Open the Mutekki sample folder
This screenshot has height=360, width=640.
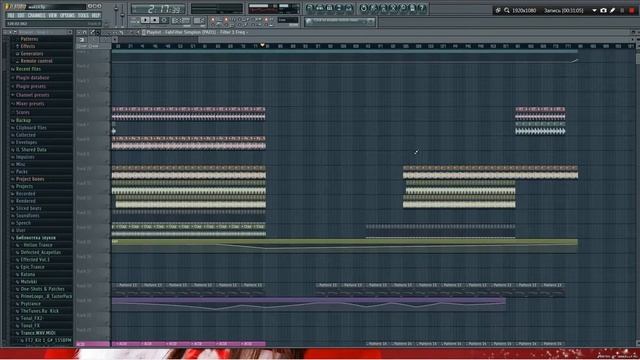click(29, 282)
